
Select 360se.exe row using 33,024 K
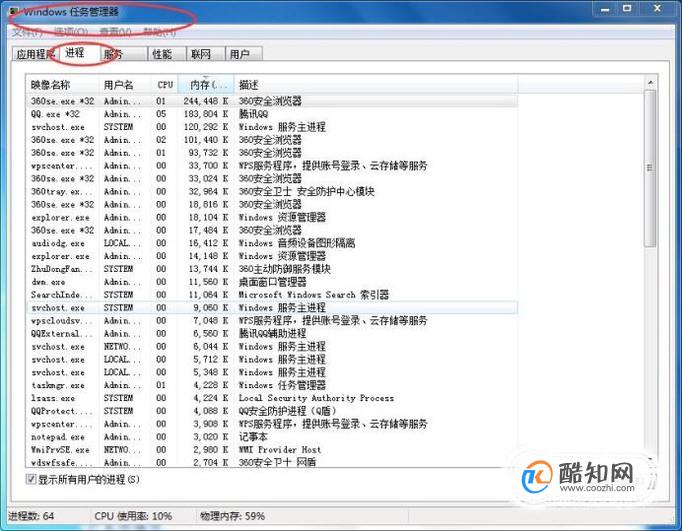[272, 179]
